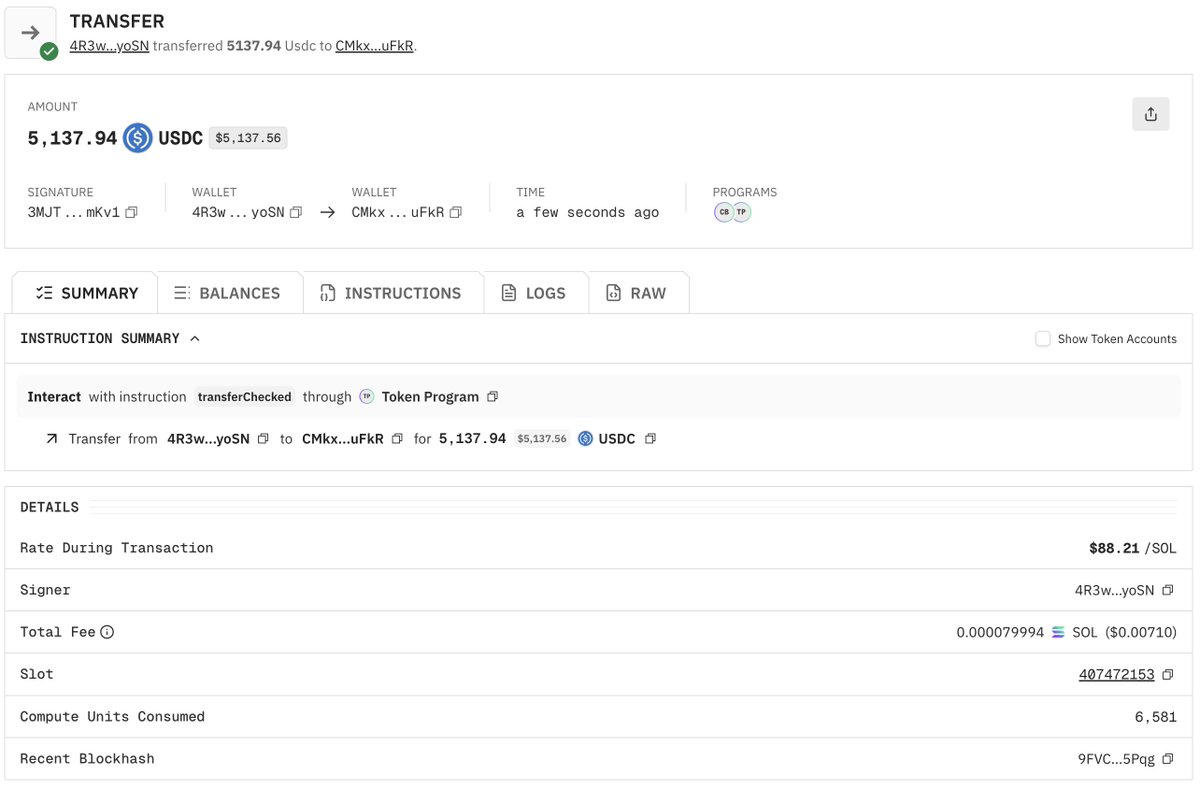Copy slot number 407472153
Screen dimensions: 1200x789
[x=1166, y=675]
